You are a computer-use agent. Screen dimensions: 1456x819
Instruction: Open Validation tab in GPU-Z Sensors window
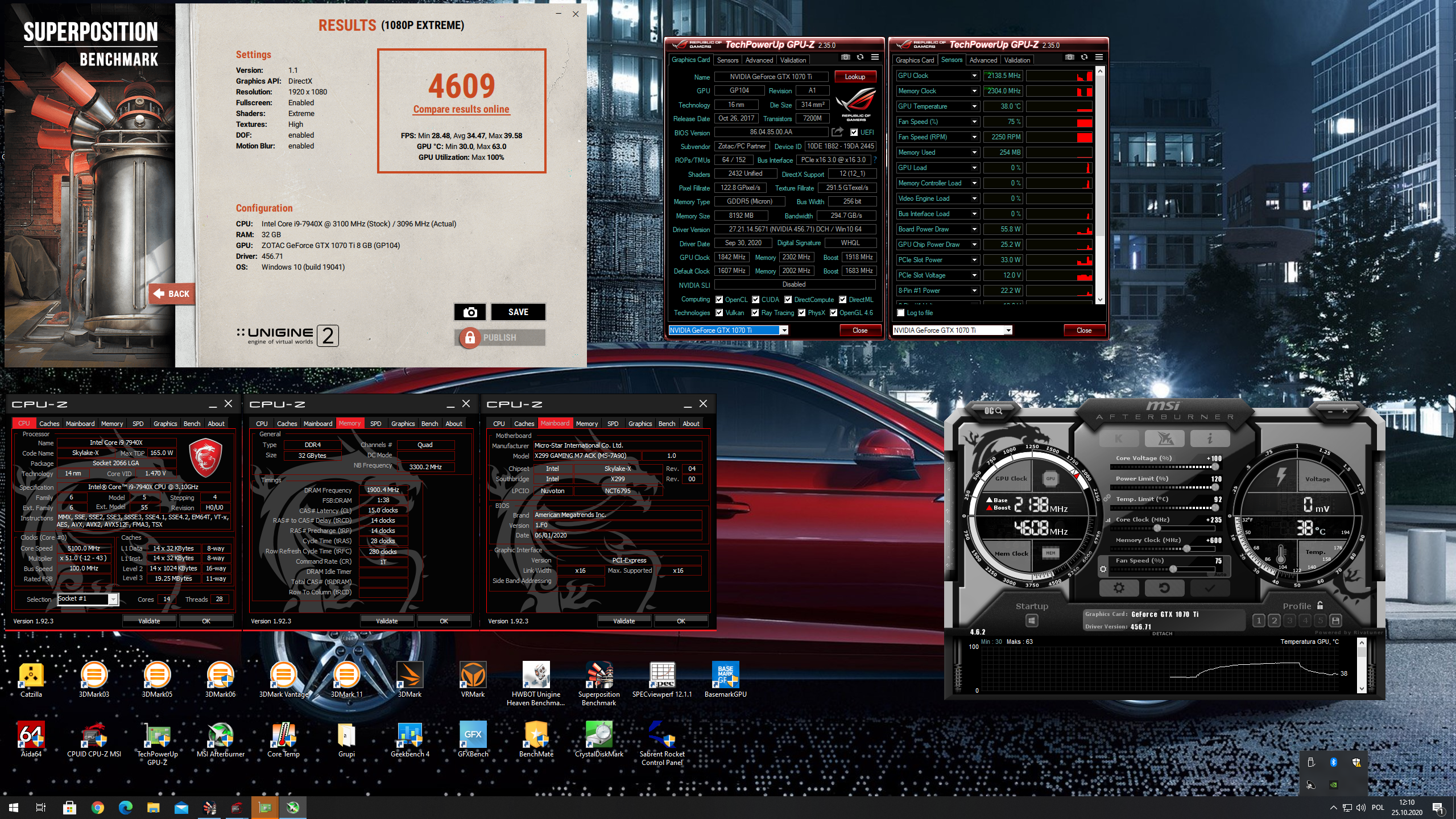[1017, 60]
